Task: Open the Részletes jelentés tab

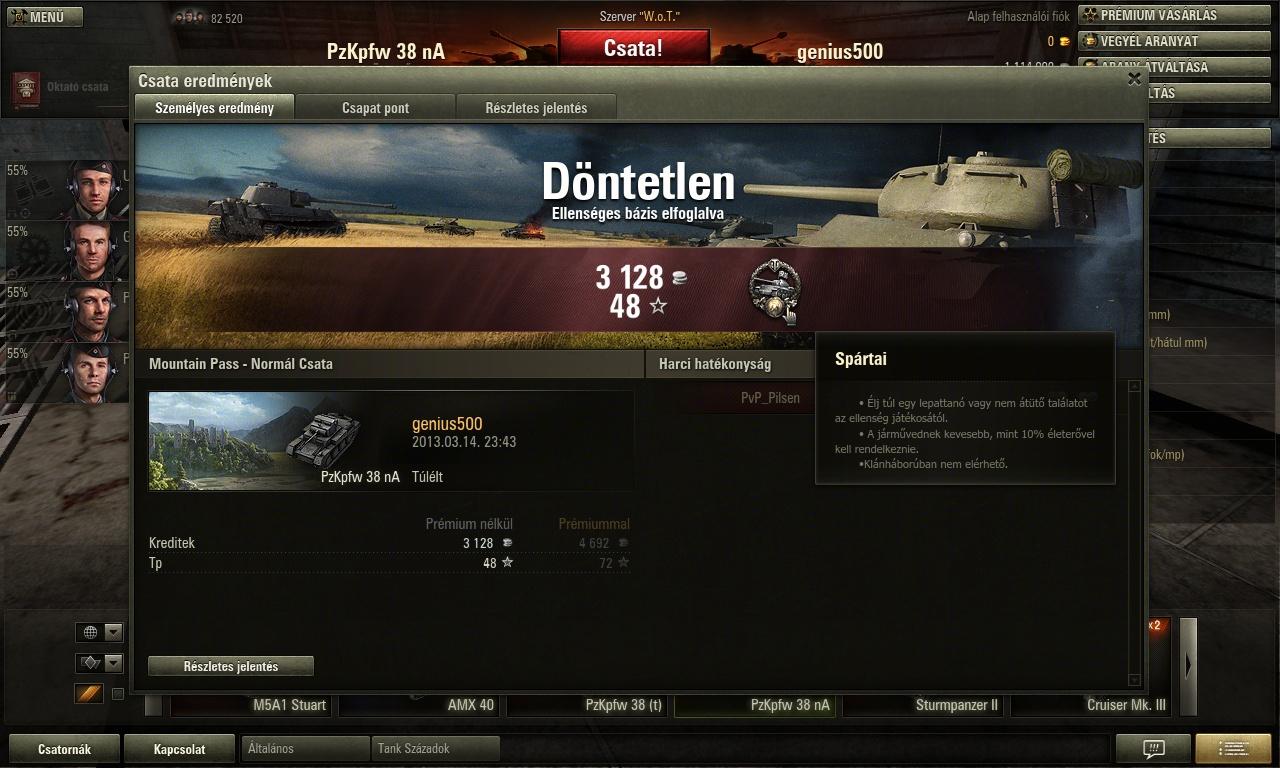Action: (536, 107)
